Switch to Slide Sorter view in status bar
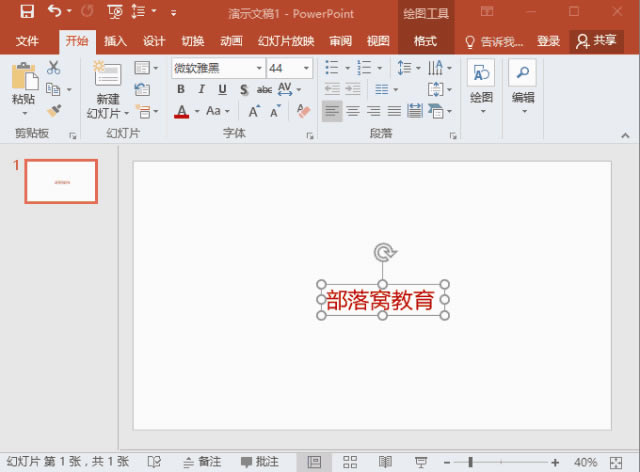This screenshot has width=640, height=472. click(350, 462)
